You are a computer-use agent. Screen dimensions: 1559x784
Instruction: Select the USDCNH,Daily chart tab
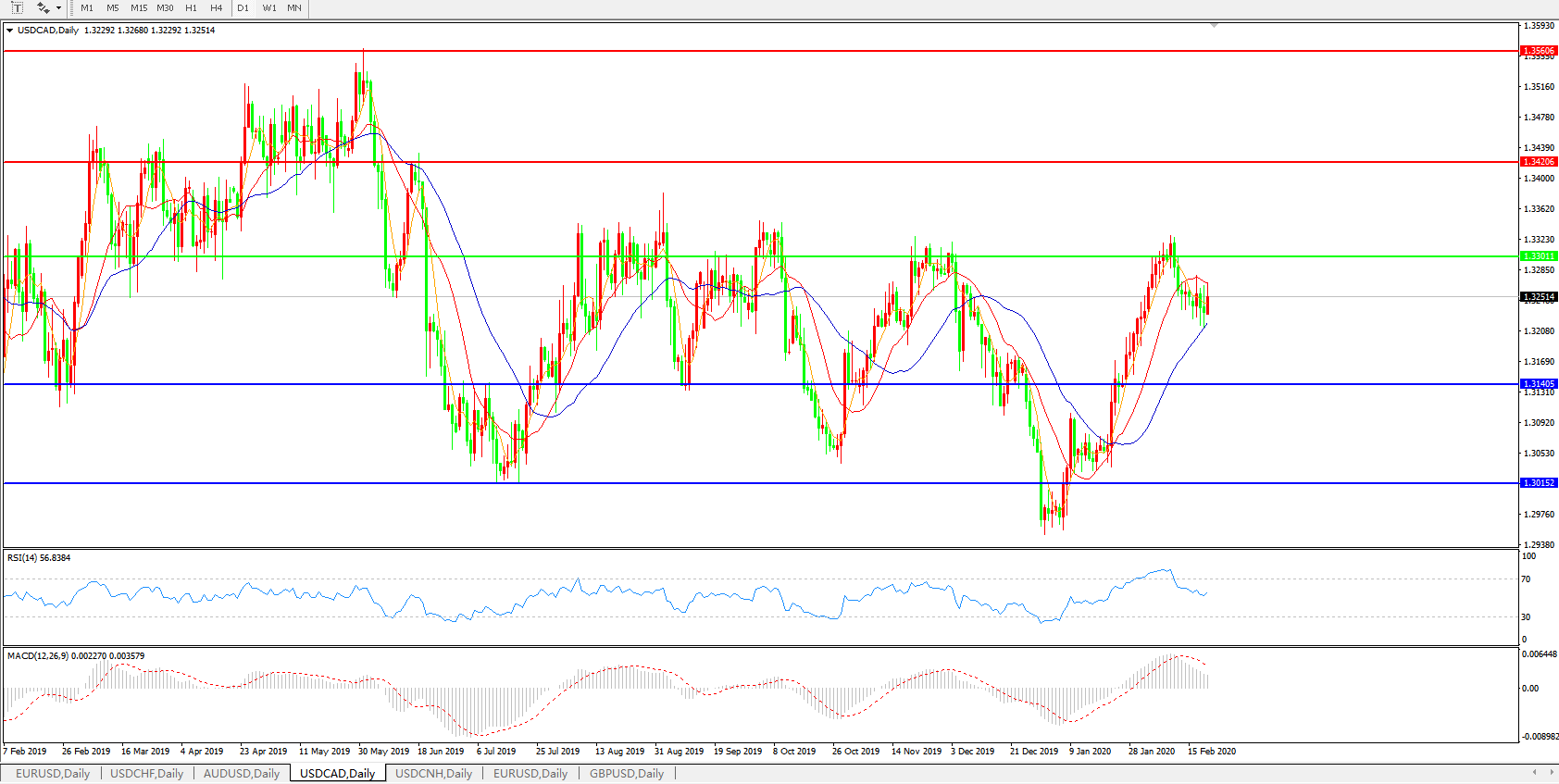tap(433, 774)
